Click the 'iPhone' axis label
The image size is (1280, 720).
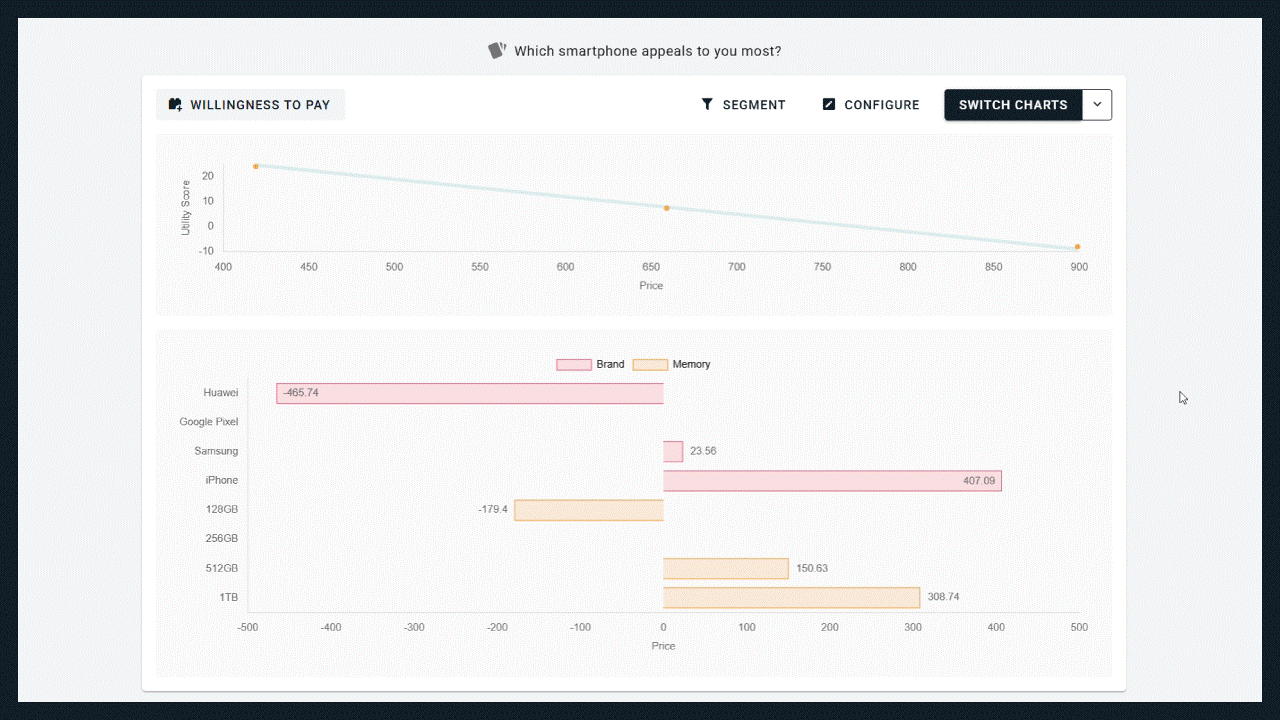pos(222,481)
